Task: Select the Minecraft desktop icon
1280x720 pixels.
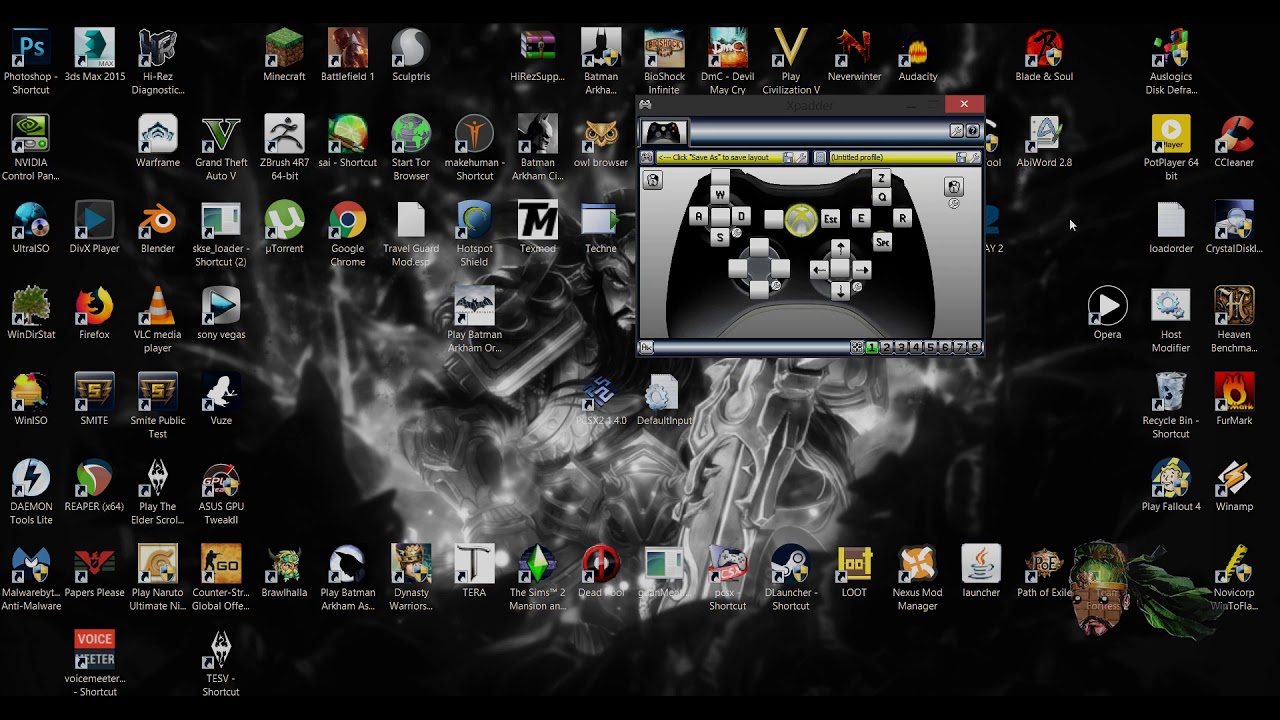Action: 284,56
